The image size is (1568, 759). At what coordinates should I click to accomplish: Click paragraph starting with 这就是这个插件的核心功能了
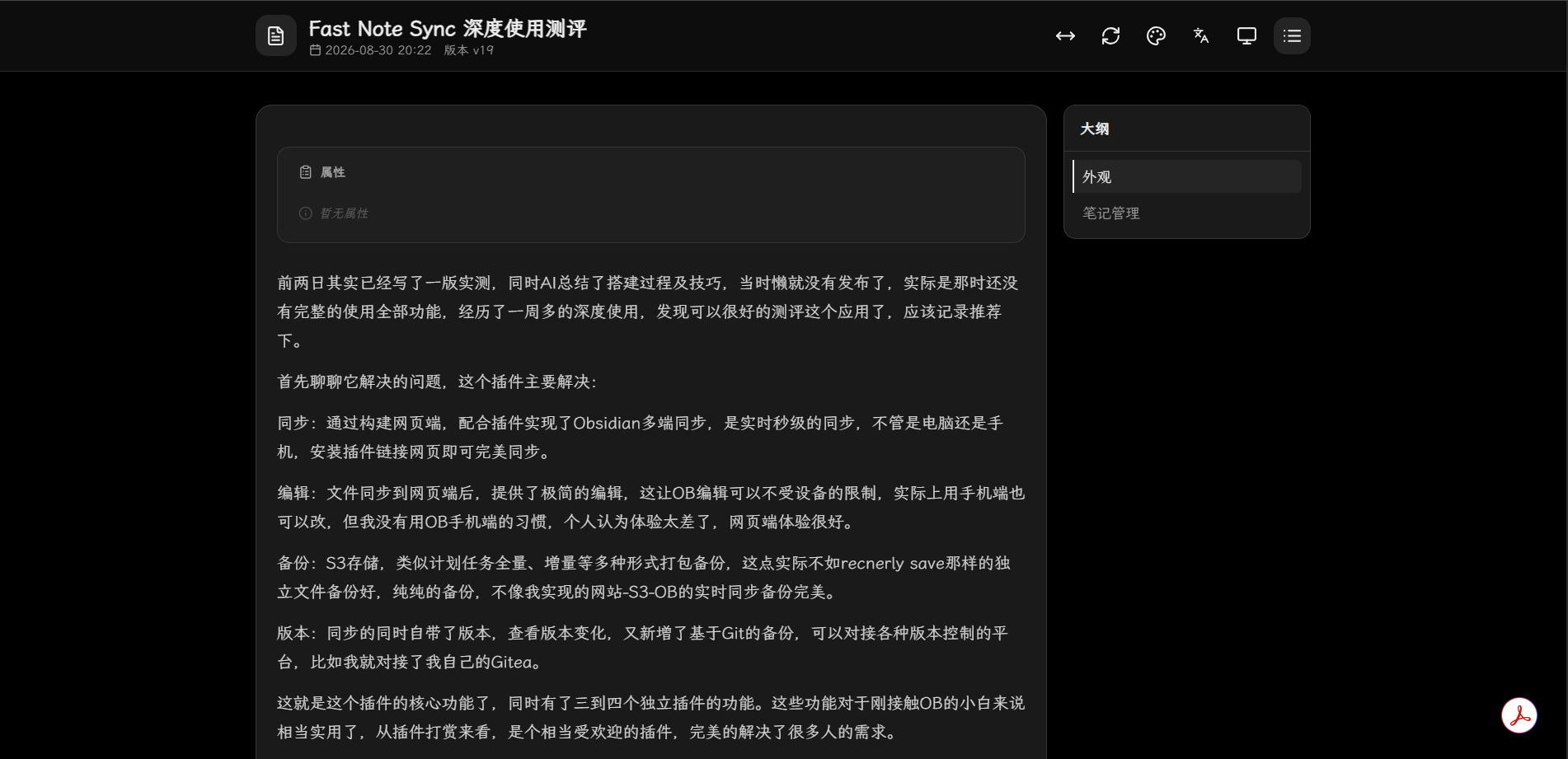(x=651, y=717)
